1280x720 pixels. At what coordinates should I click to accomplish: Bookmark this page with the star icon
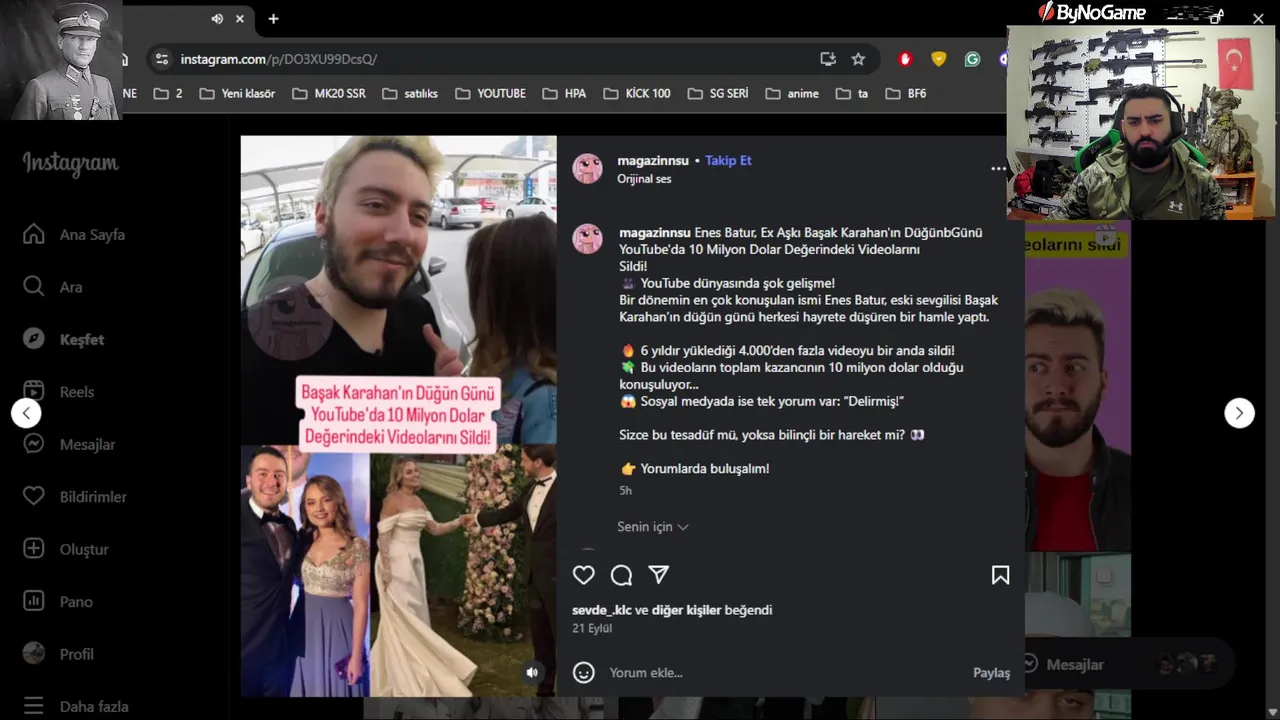pos(858,59)
